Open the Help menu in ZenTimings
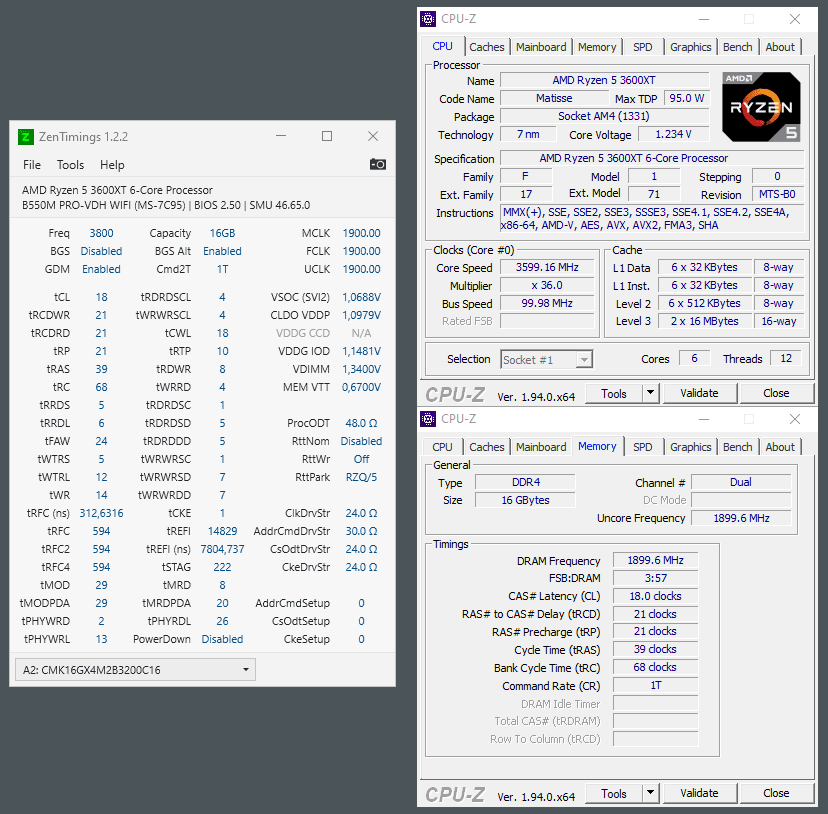This screenshot has width=828, height=814. pos(112,165)
